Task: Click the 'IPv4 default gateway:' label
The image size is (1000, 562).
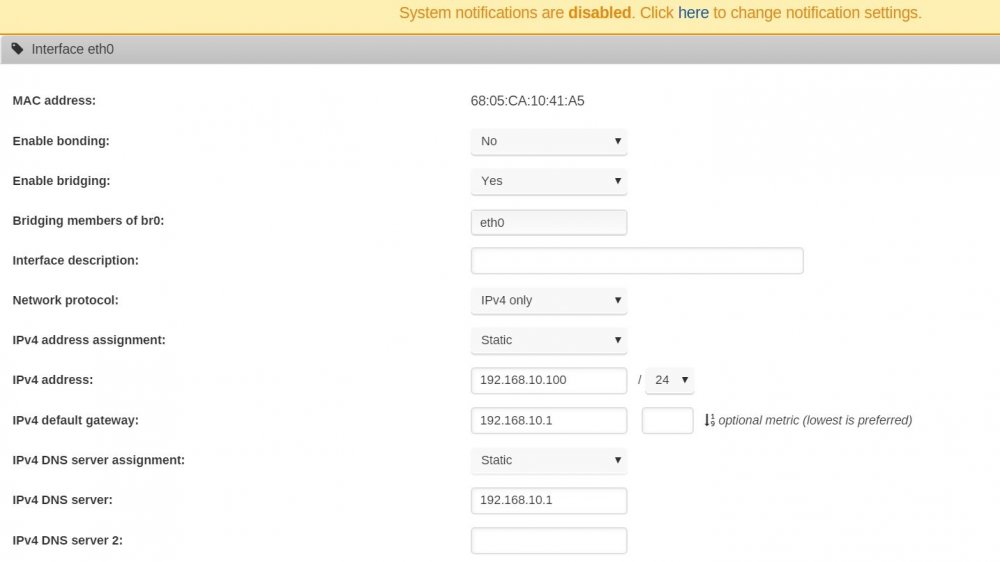Action: pyautogui.click(x=75, y=420)
